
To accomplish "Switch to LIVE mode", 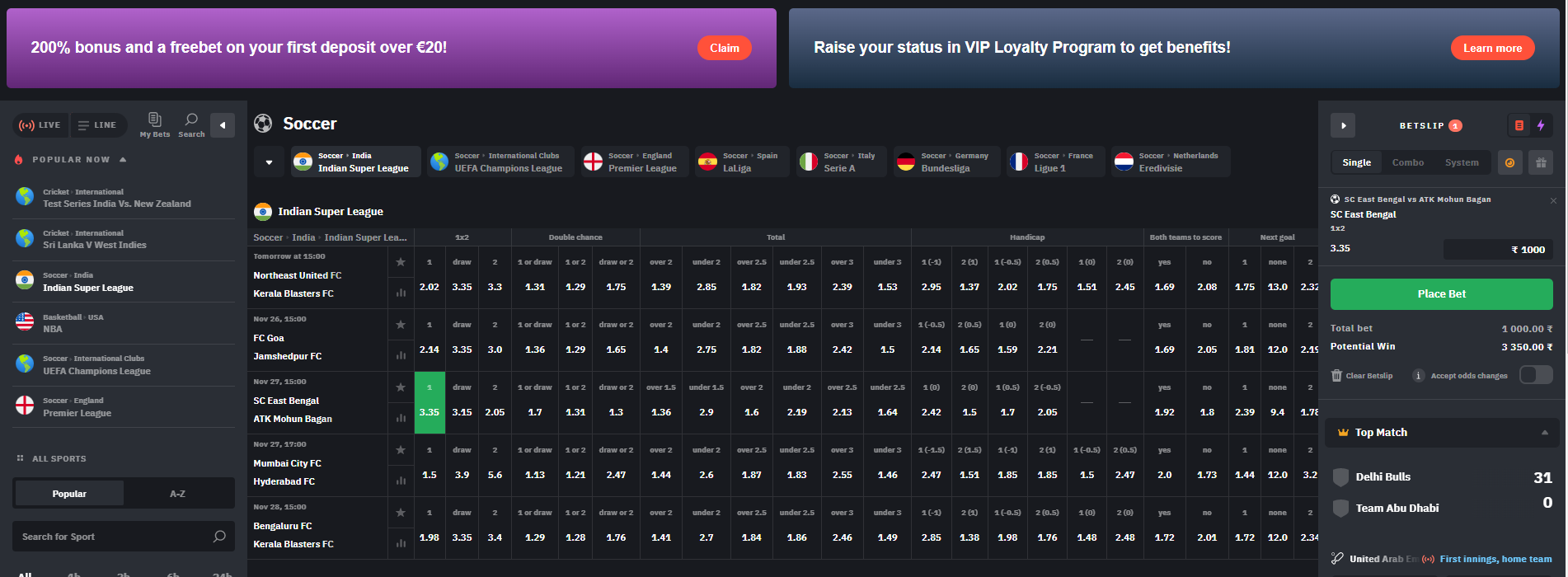I will tap(40, 125).
